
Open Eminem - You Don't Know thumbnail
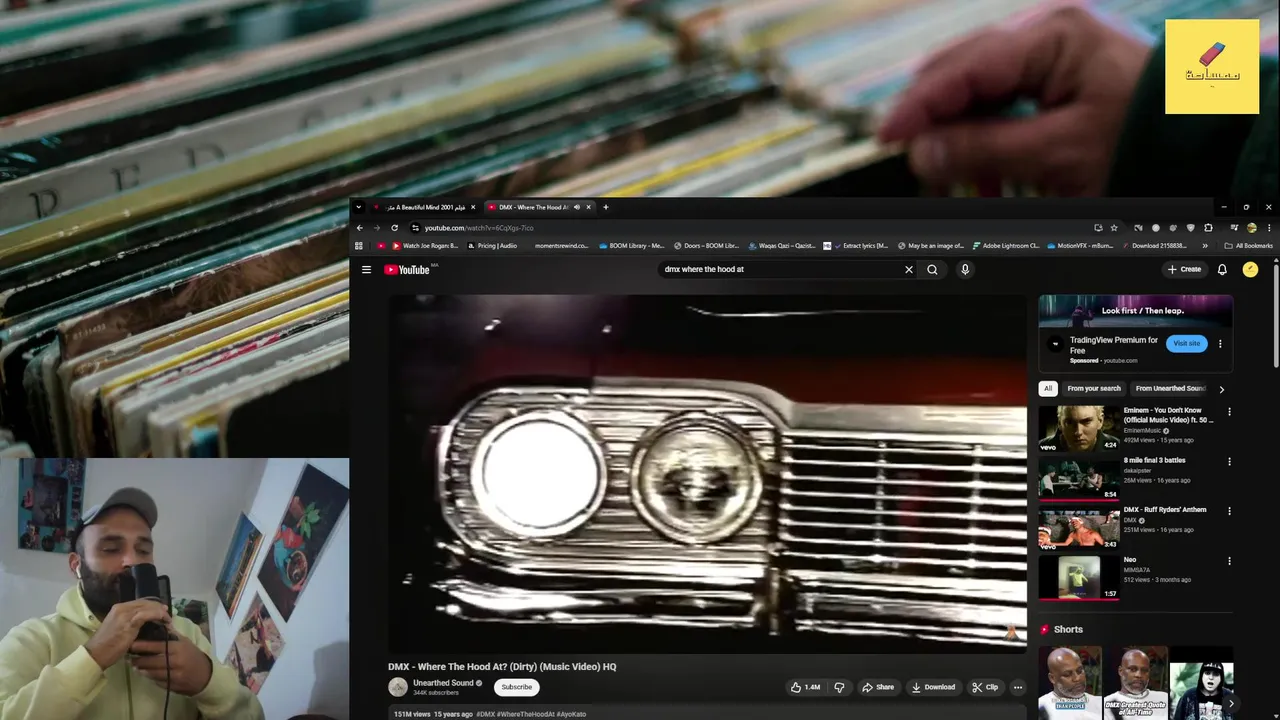[1079, 428]
